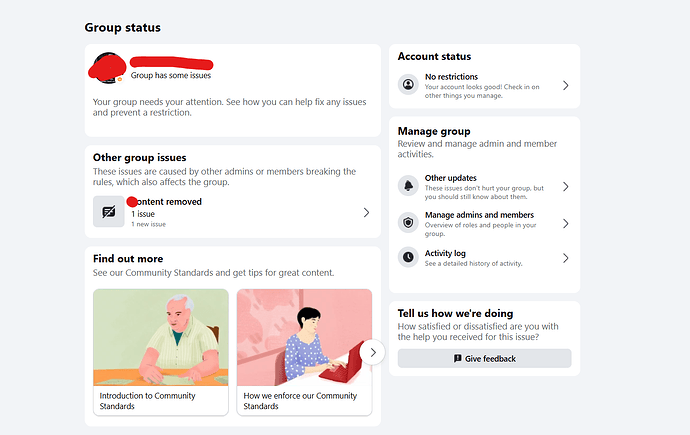
Task: Expand the No restrictions account status arrow
Action: click(566, 85)
